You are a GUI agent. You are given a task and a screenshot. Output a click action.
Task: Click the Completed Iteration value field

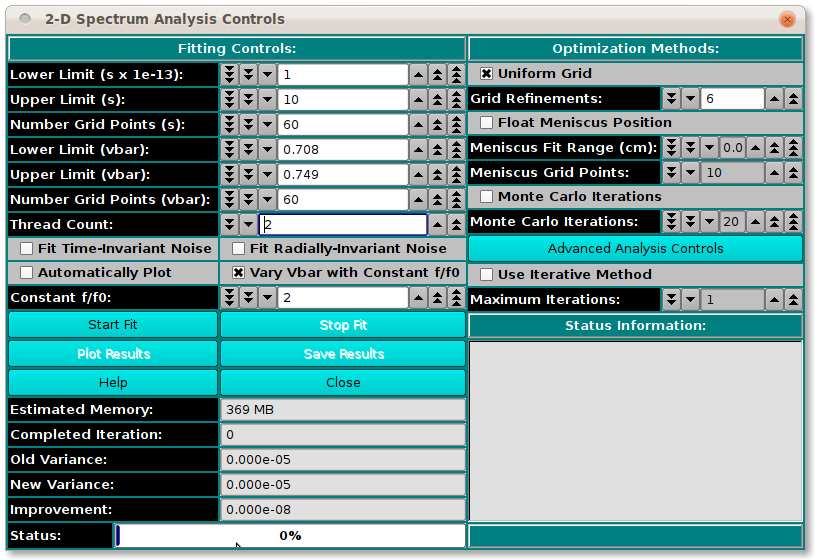click(x=343, y=435)
